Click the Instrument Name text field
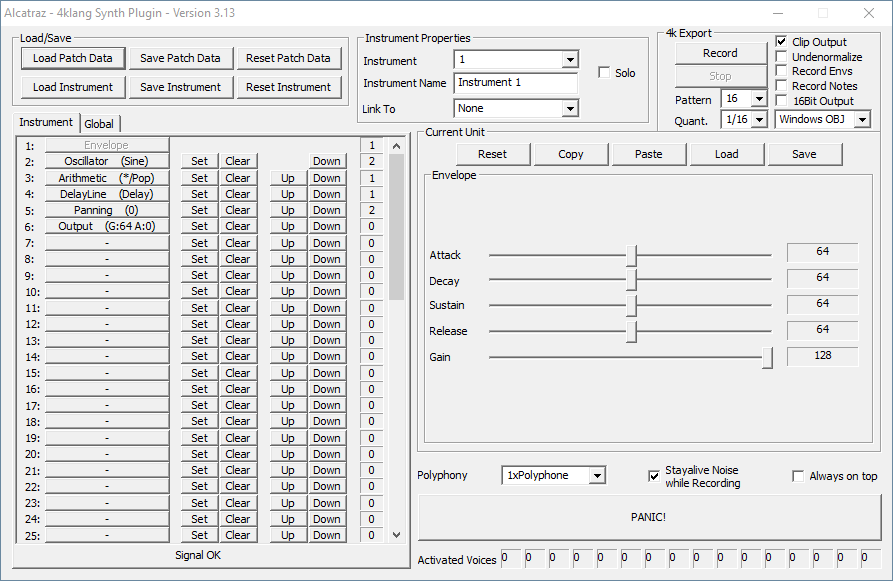Viewport: 893px width, 581px height. point(515,83)
